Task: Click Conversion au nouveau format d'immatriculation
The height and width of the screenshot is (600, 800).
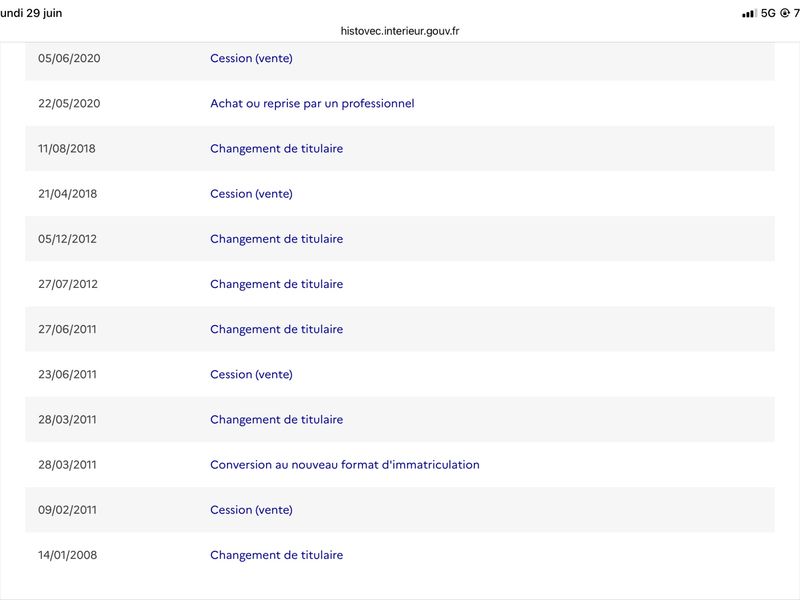Action: 345,465
